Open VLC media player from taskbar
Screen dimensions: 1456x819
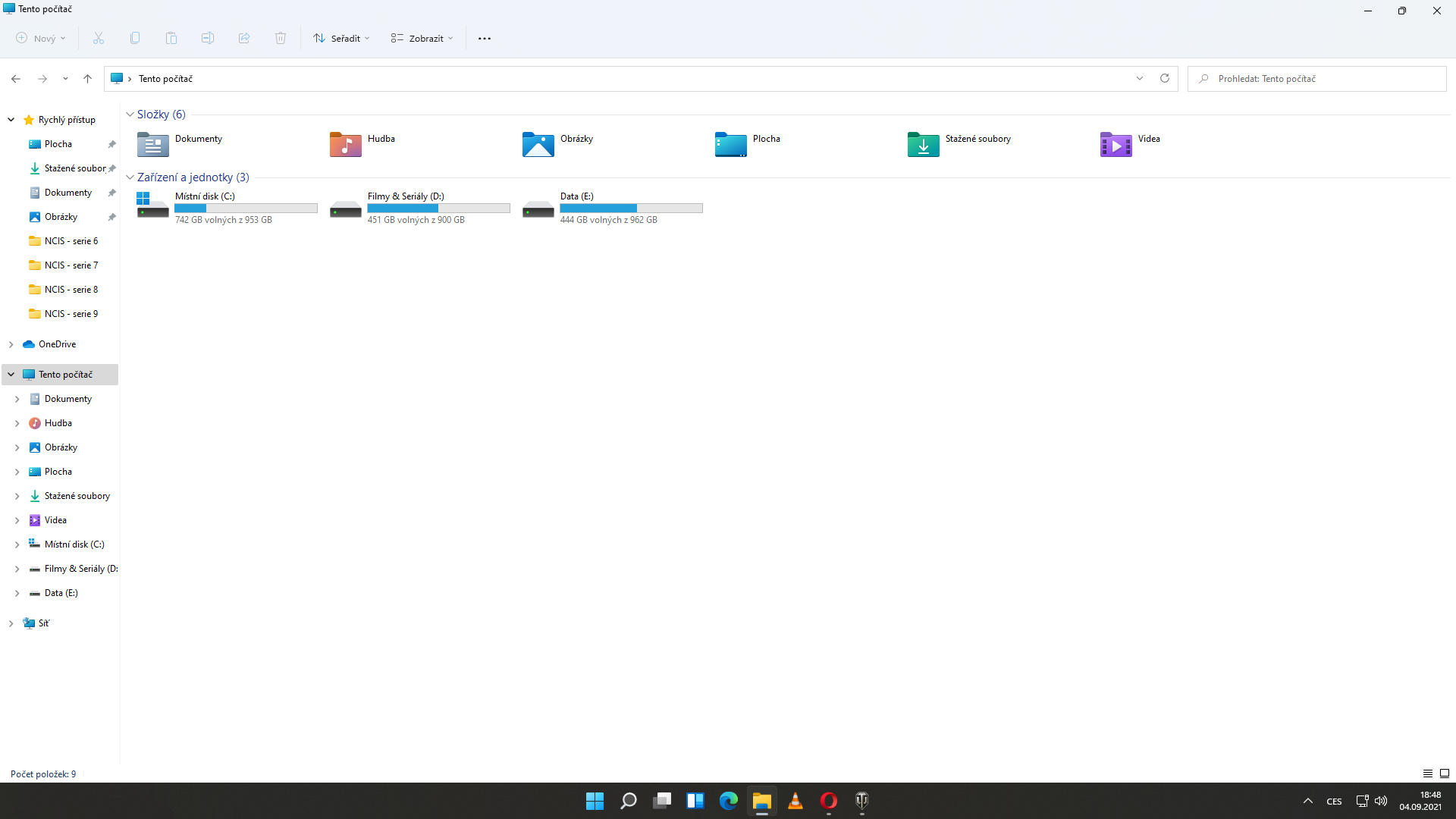pos(795,801)
